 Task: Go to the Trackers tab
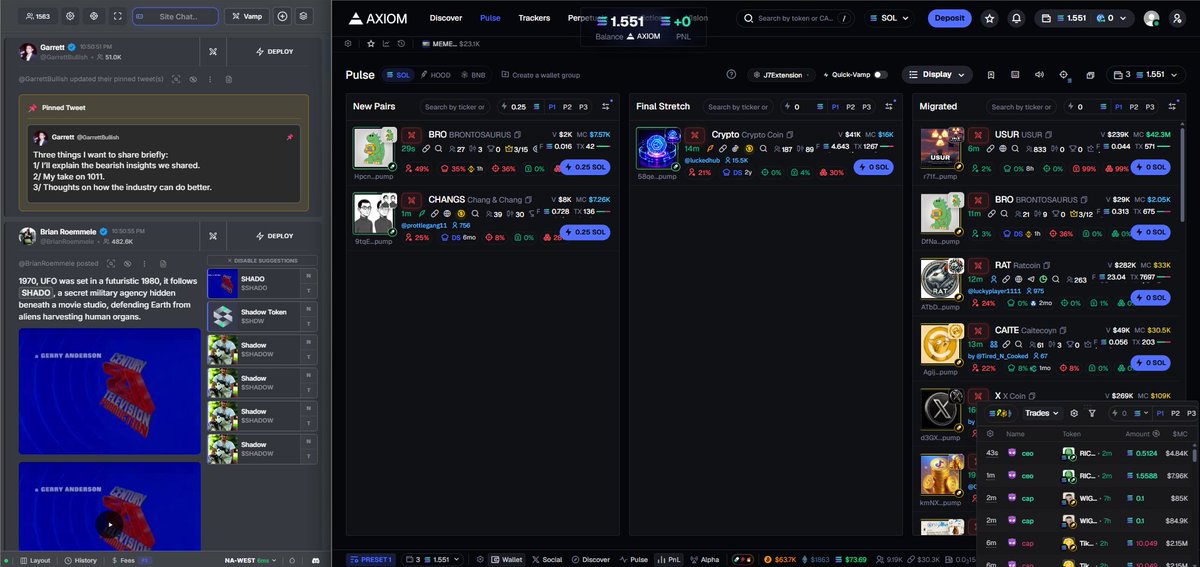[x=535, y=18]
